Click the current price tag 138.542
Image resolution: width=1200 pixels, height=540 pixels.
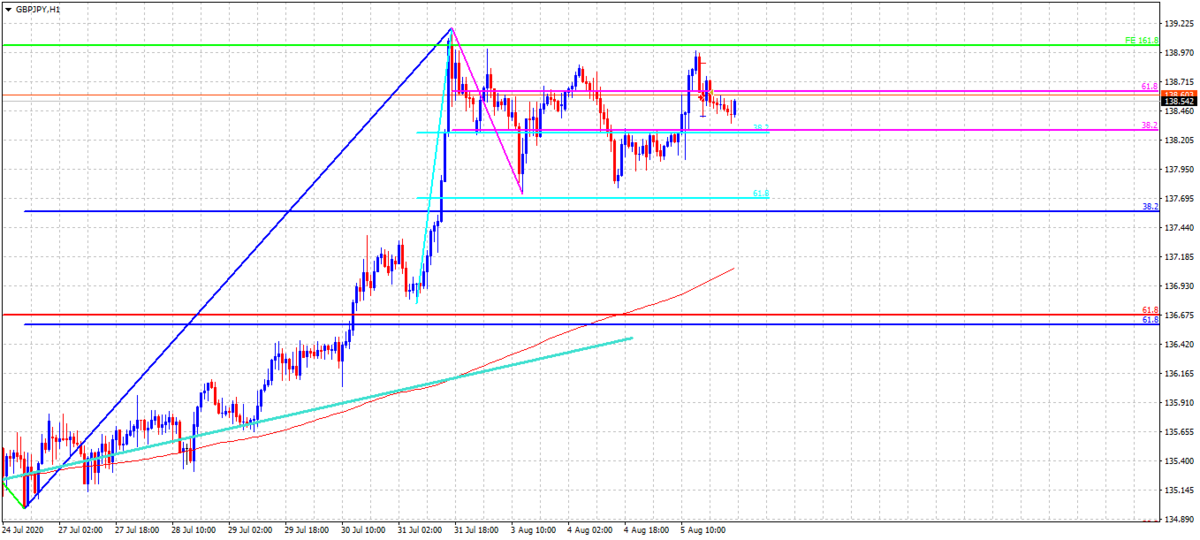(1179, 102)
